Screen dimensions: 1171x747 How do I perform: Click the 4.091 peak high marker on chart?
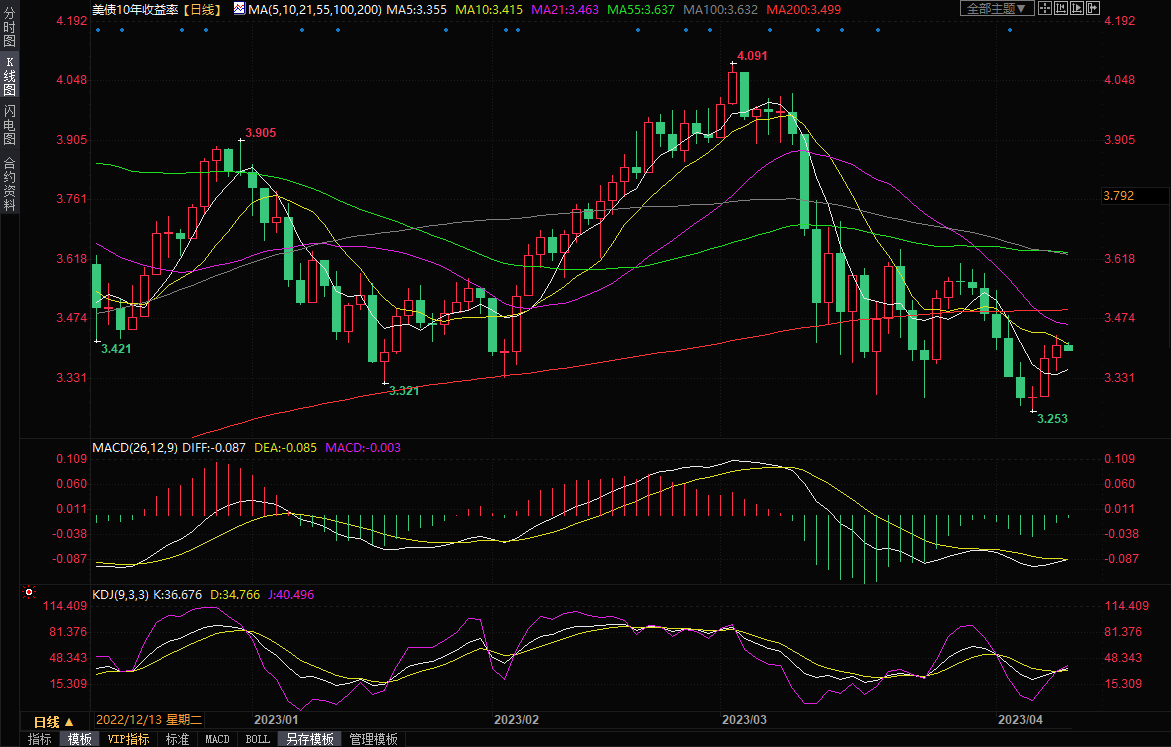click(751, 56)
